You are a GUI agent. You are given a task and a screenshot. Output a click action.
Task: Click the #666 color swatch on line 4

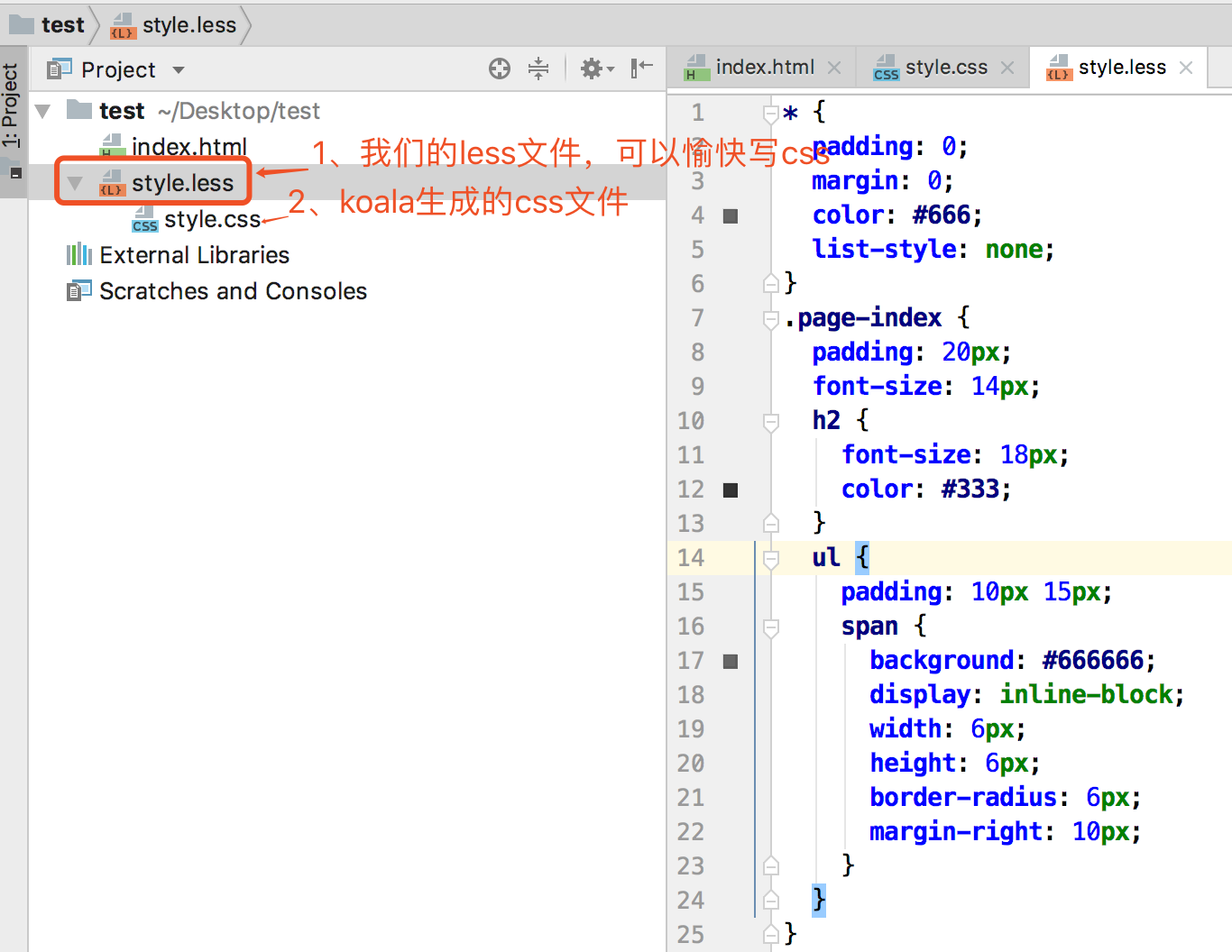[x=731, y=216]
